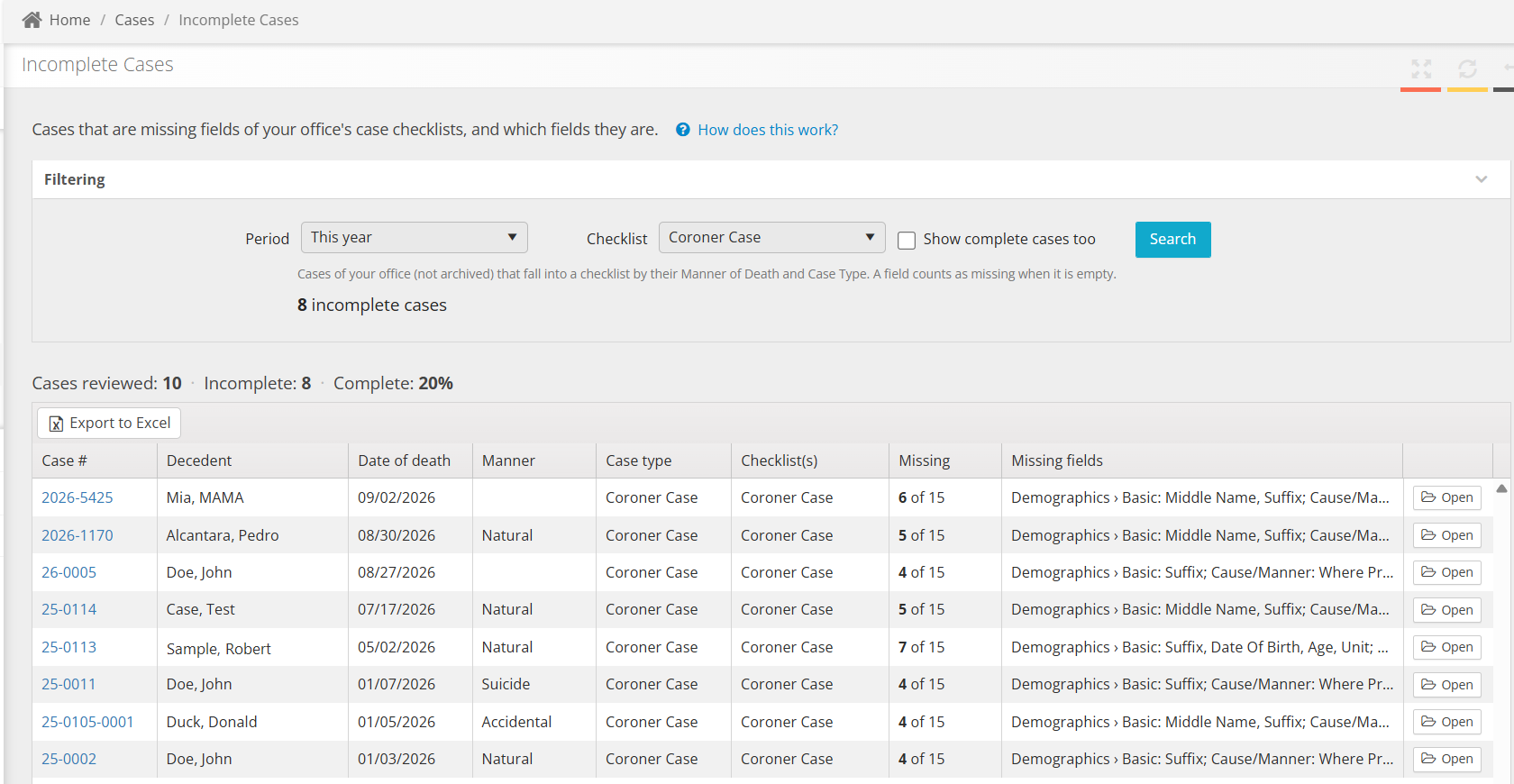
Task: Open the Checklist dropdown showing Coroner Case
Action: pyautogui.click(x=772, y=238)
